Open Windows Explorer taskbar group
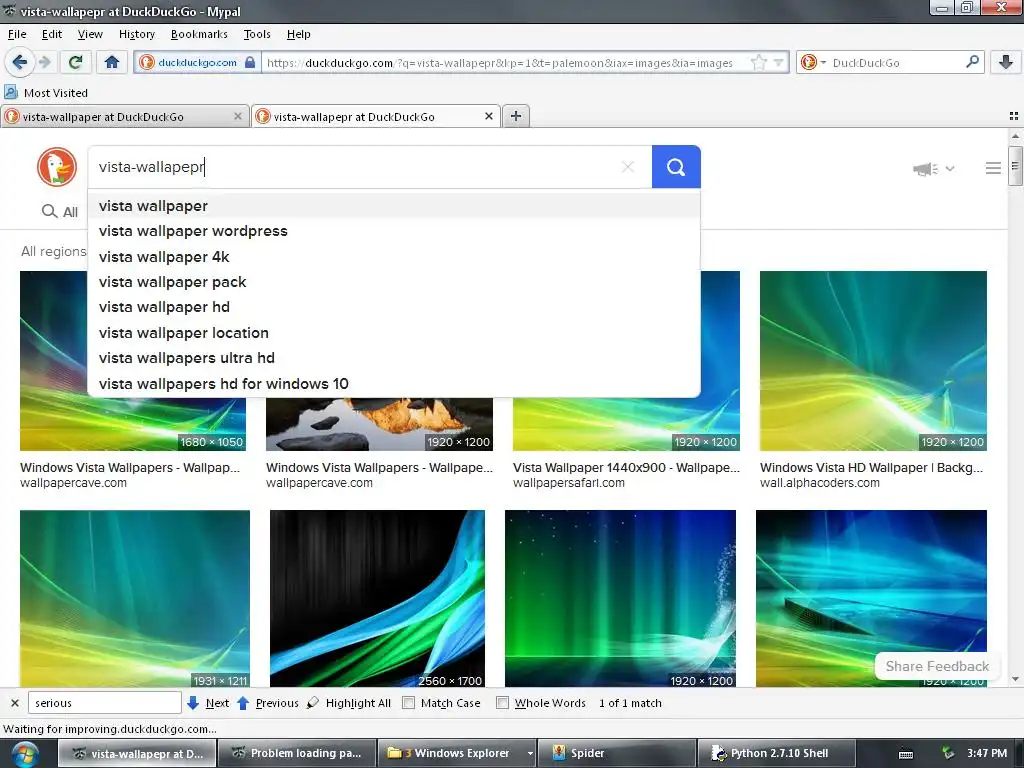This screenshot has height=768, width=1024. click(x=457, y=753)
